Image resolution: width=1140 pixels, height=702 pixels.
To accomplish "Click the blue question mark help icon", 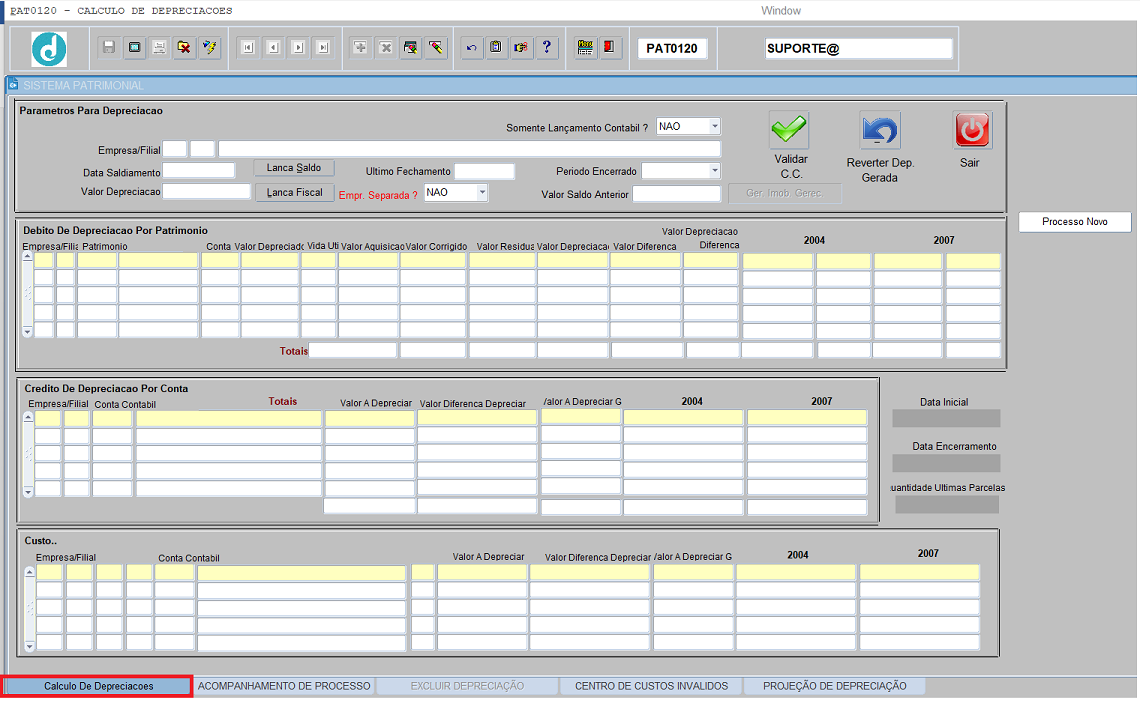I will 546,47.
